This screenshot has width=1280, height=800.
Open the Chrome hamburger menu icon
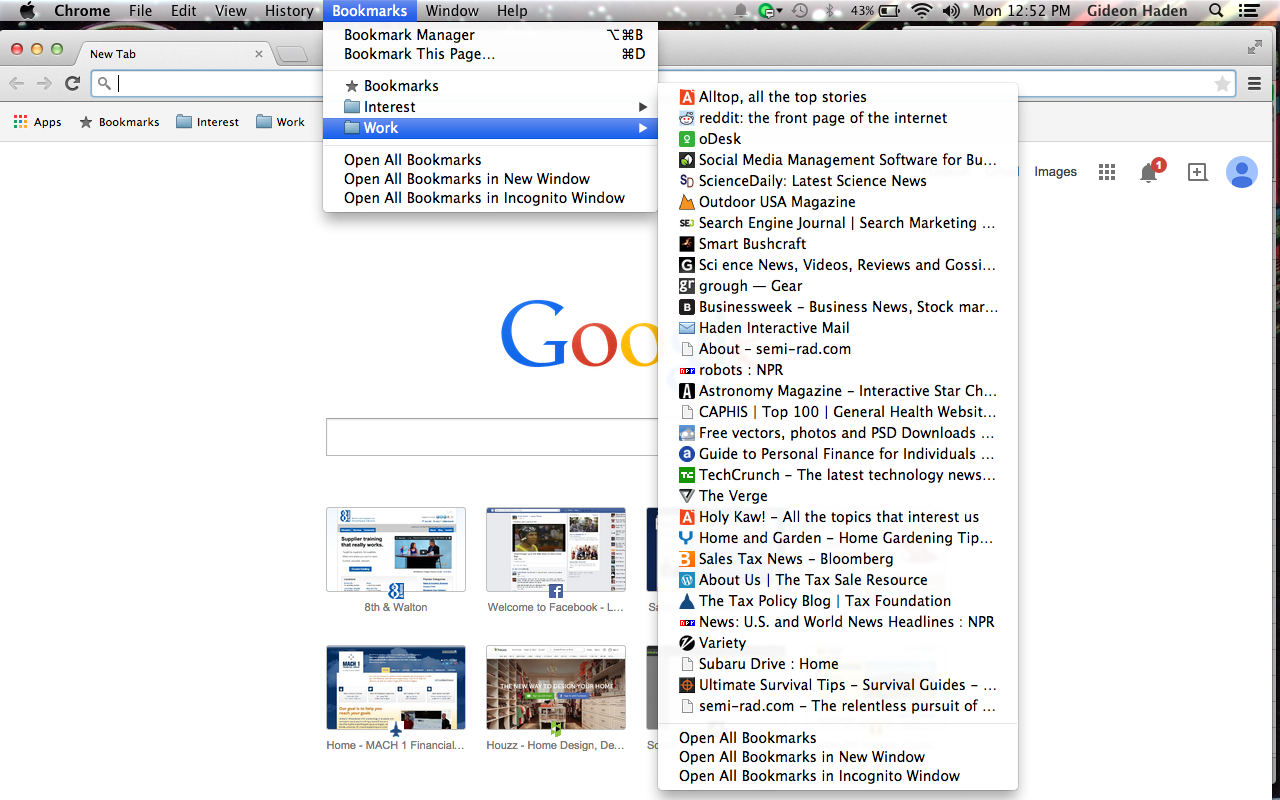(x=1254, y=84)
